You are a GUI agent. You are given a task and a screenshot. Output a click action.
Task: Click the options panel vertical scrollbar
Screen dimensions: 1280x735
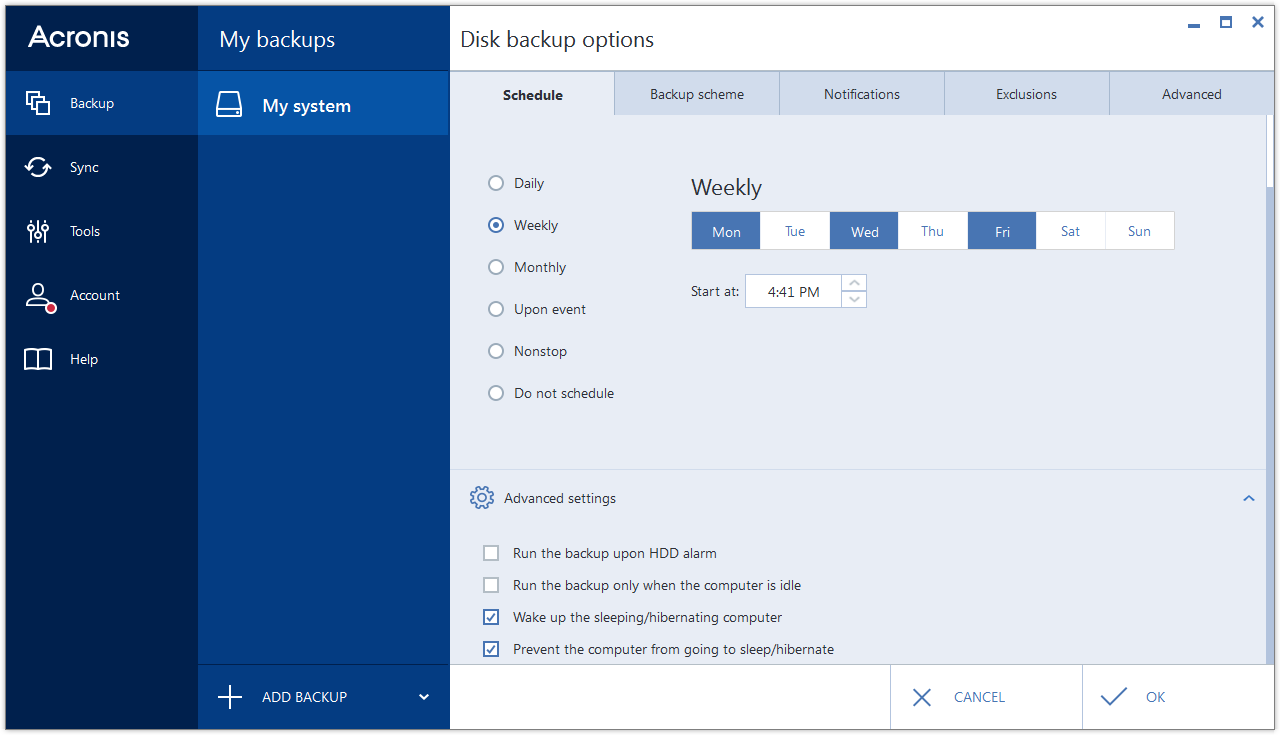(1271, 389)
